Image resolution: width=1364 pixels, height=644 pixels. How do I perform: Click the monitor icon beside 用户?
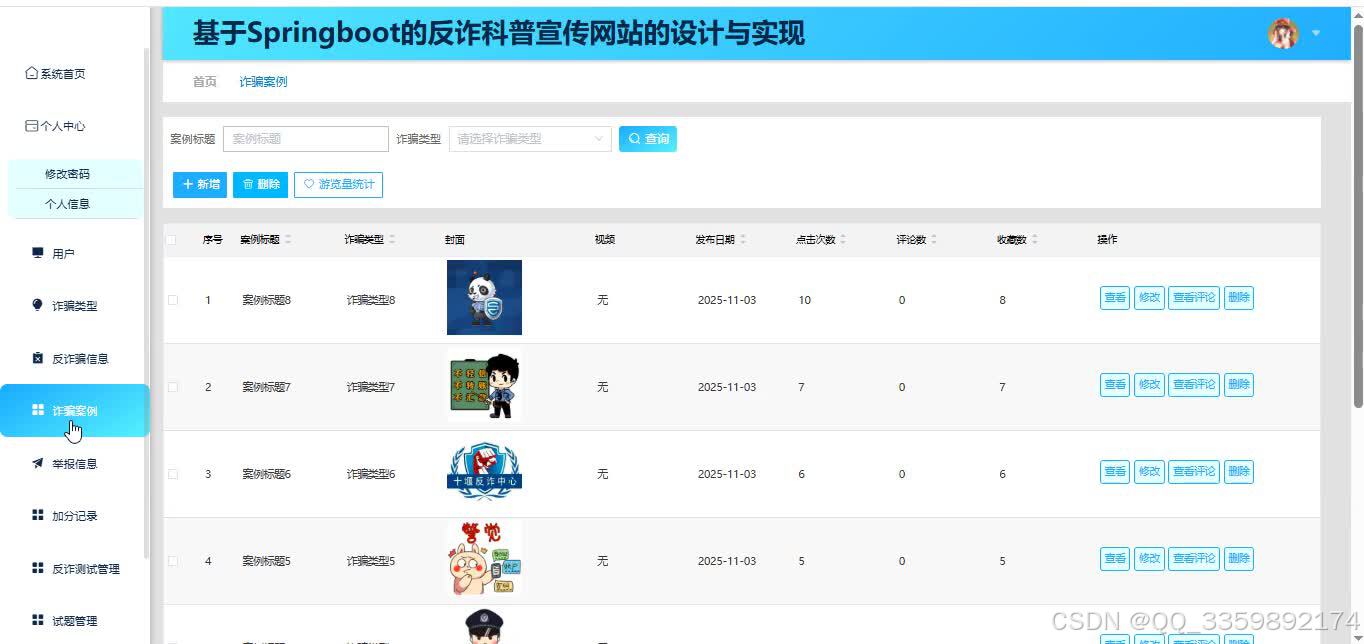click(x=38, y=253)
